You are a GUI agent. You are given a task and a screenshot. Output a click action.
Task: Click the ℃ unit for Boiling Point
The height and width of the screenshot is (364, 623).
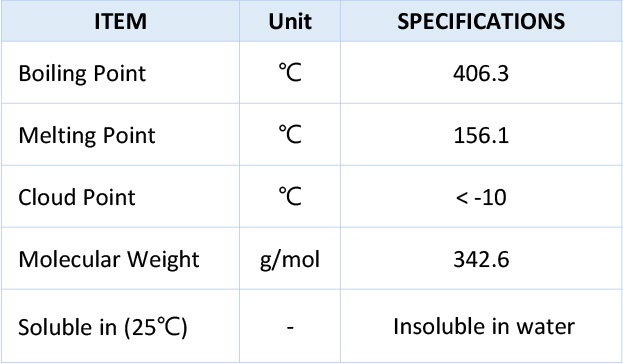pos(290,73)
